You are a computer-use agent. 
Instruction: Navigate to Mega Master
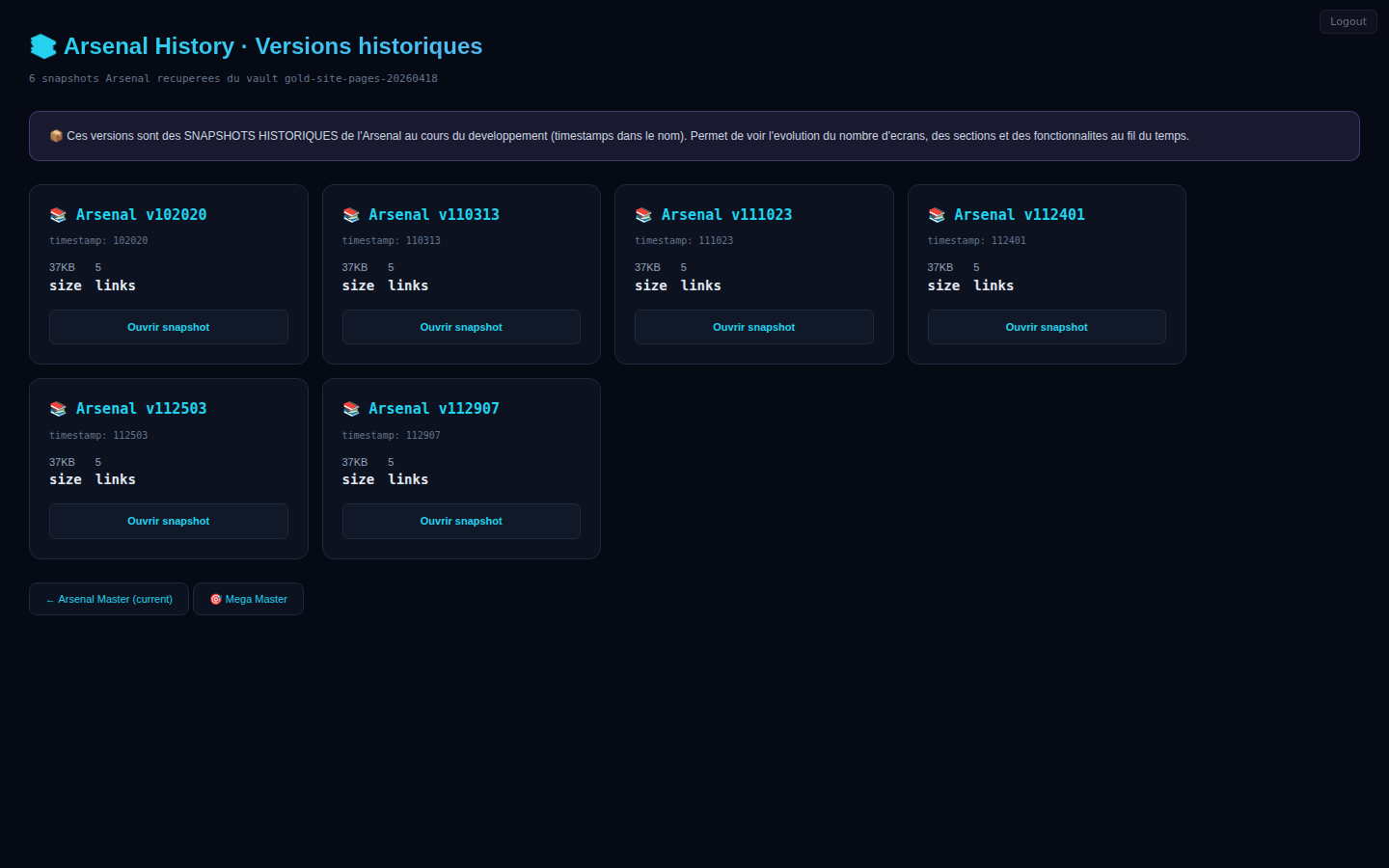pos(248,599)
